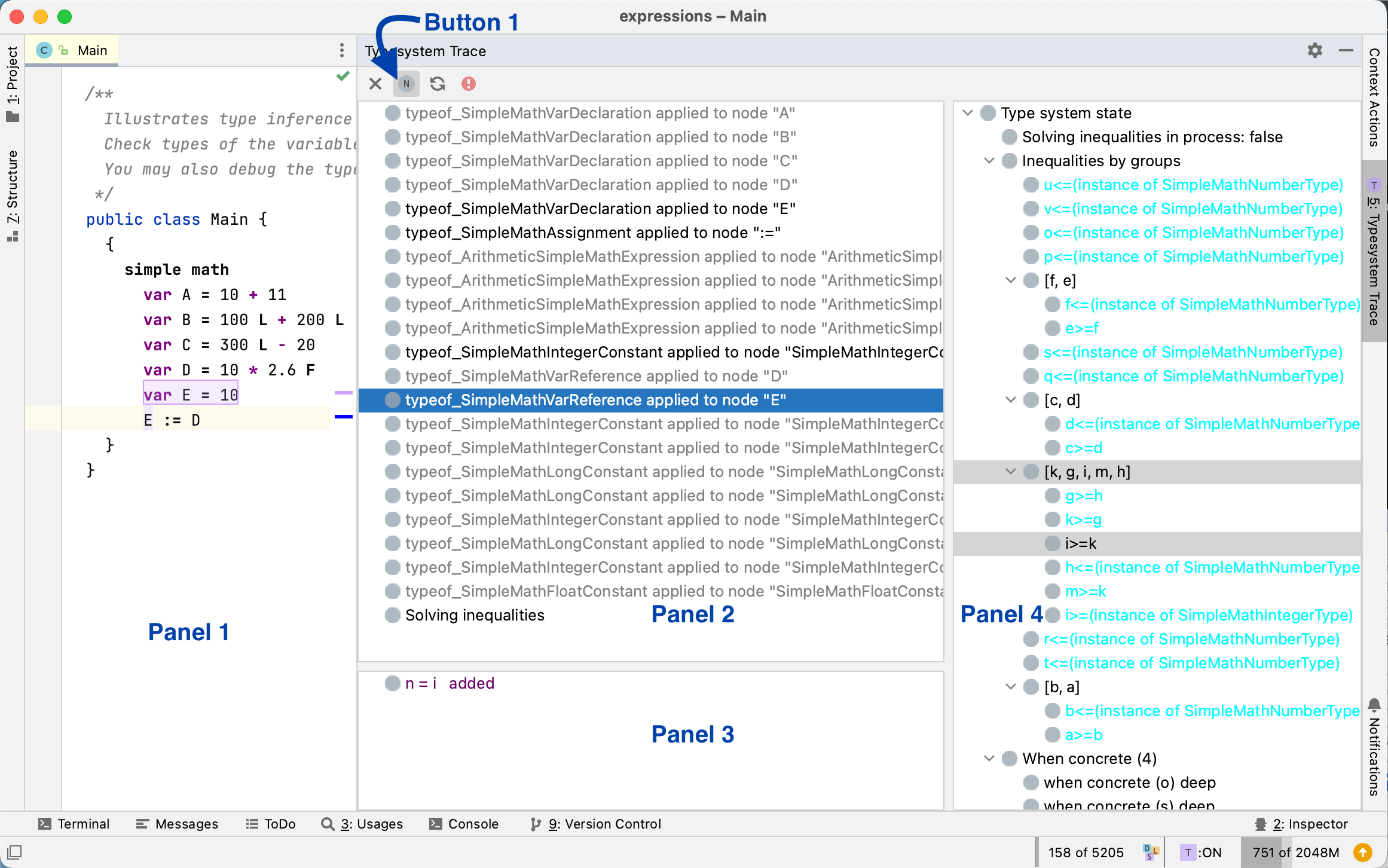Screen dimensions: 1388x868
Task: Click the N button in trace toolbar
Action: pyautogui.click(x=406, y=84)
